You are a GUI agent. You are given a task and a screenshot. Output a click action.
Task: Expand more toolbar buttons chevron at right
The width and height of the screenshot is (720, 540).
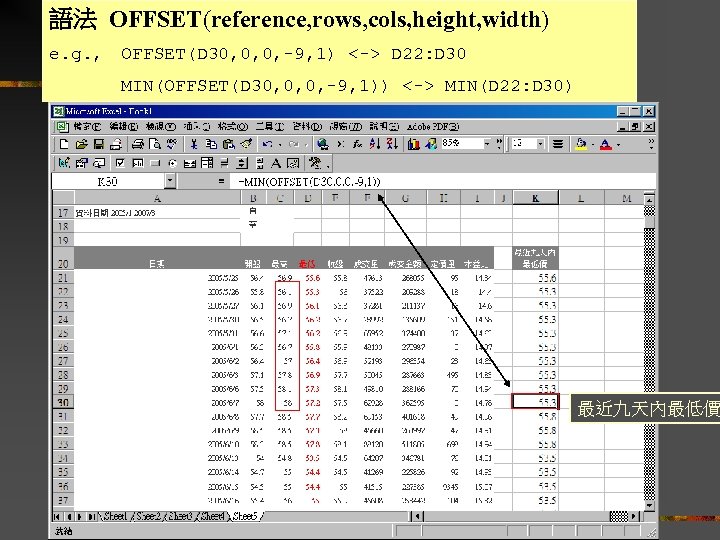651,144
